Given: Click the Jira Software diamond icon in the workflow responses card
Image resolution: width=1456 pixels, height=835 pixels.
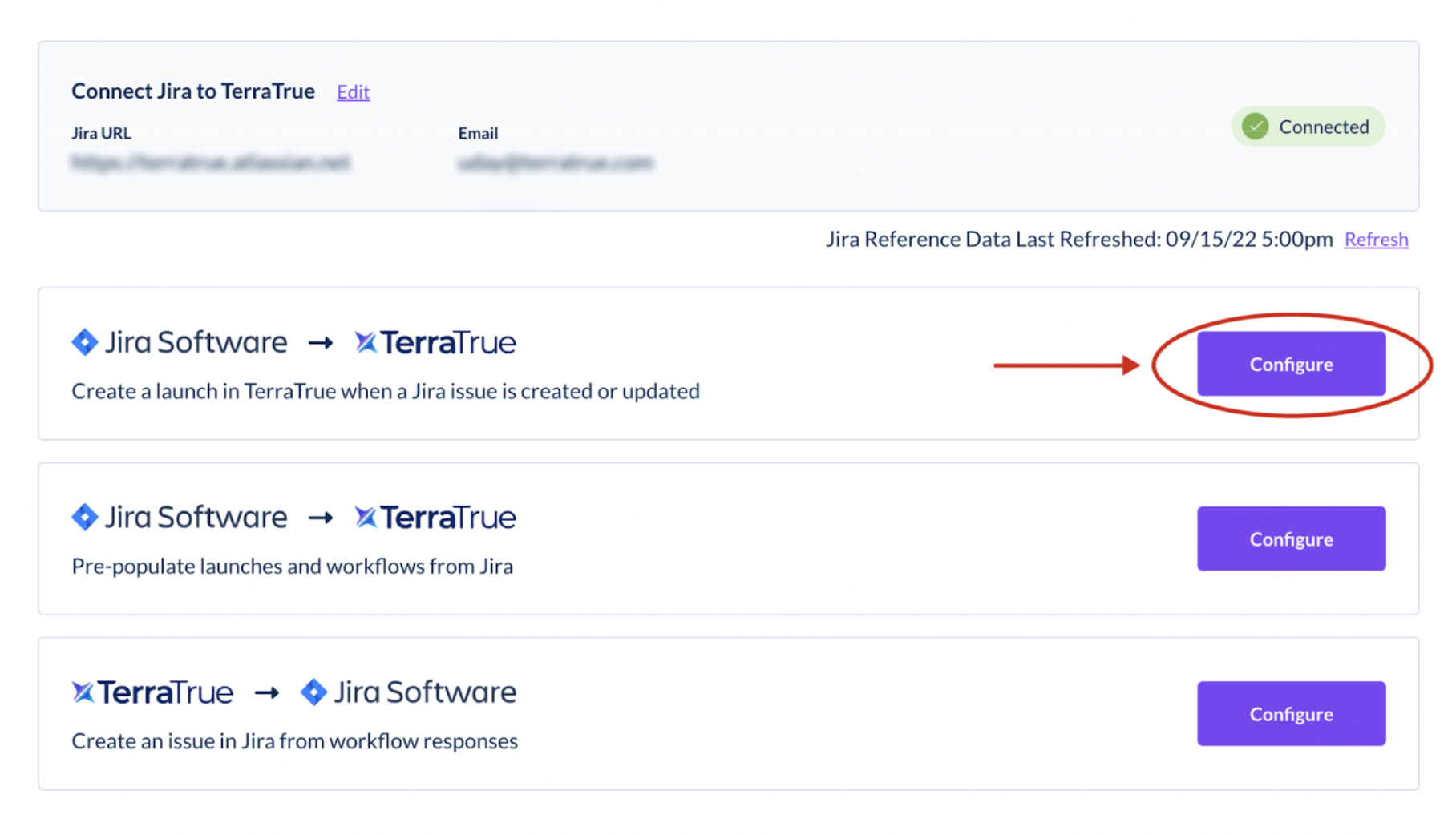Looking at the screenshot, I should (313, 692).
